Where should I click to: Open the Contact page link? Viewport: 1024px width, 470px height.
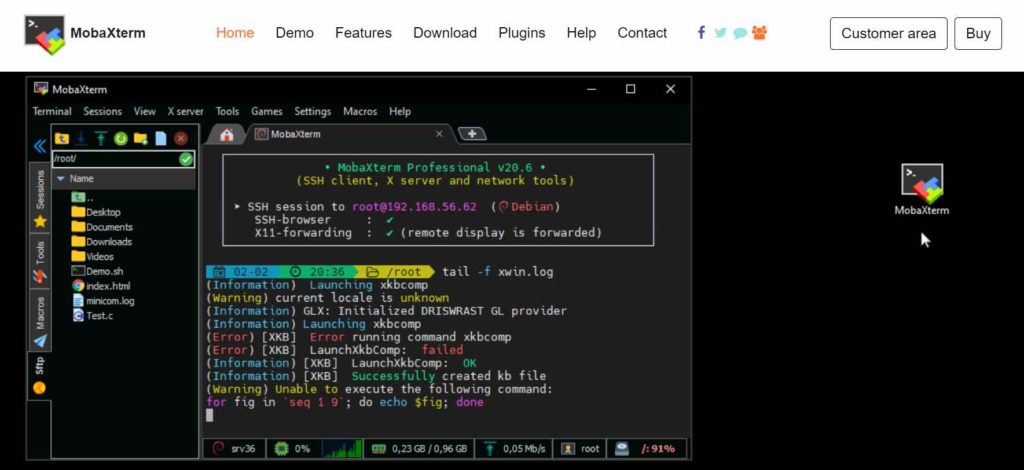tap(642, 33)
